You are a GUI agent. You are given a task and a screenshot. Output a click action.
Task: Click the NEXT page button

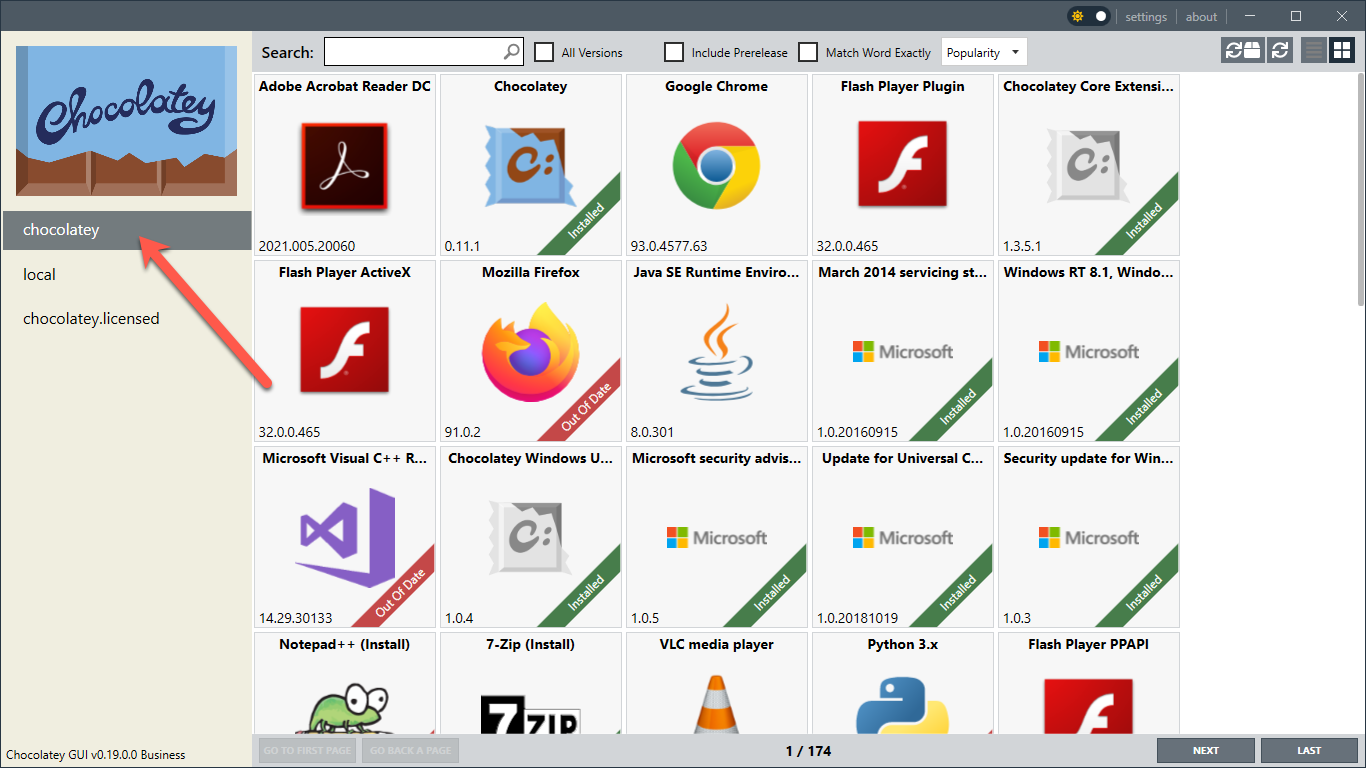pyautogui.click(x=1206, y=750)
